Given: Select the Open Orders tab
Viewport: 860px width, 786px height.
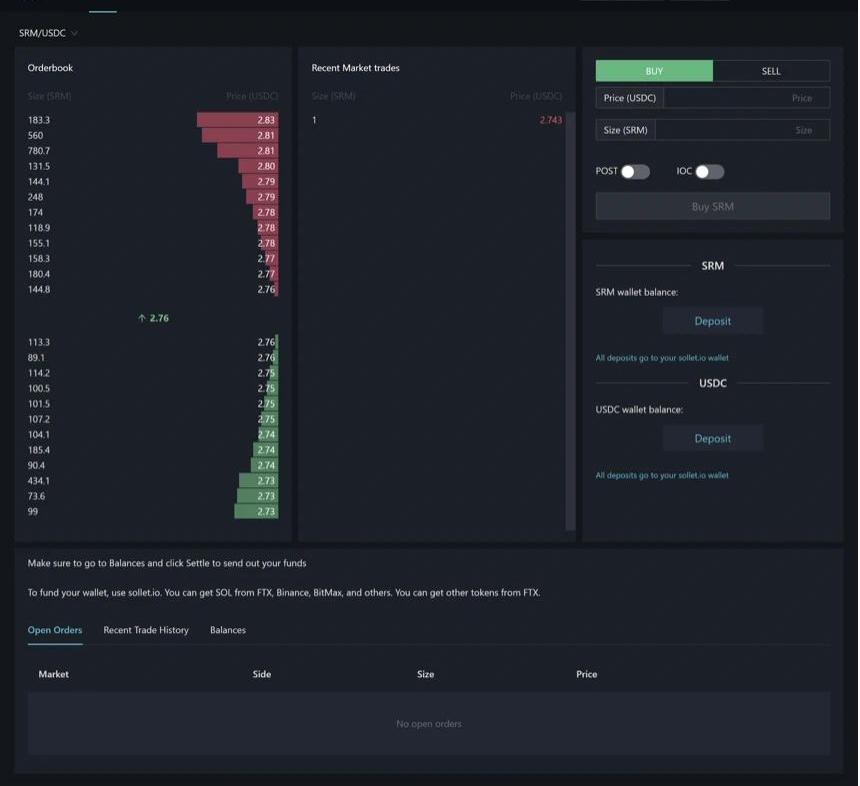Looking at the screenshot, I should click(x=55, y=630).
